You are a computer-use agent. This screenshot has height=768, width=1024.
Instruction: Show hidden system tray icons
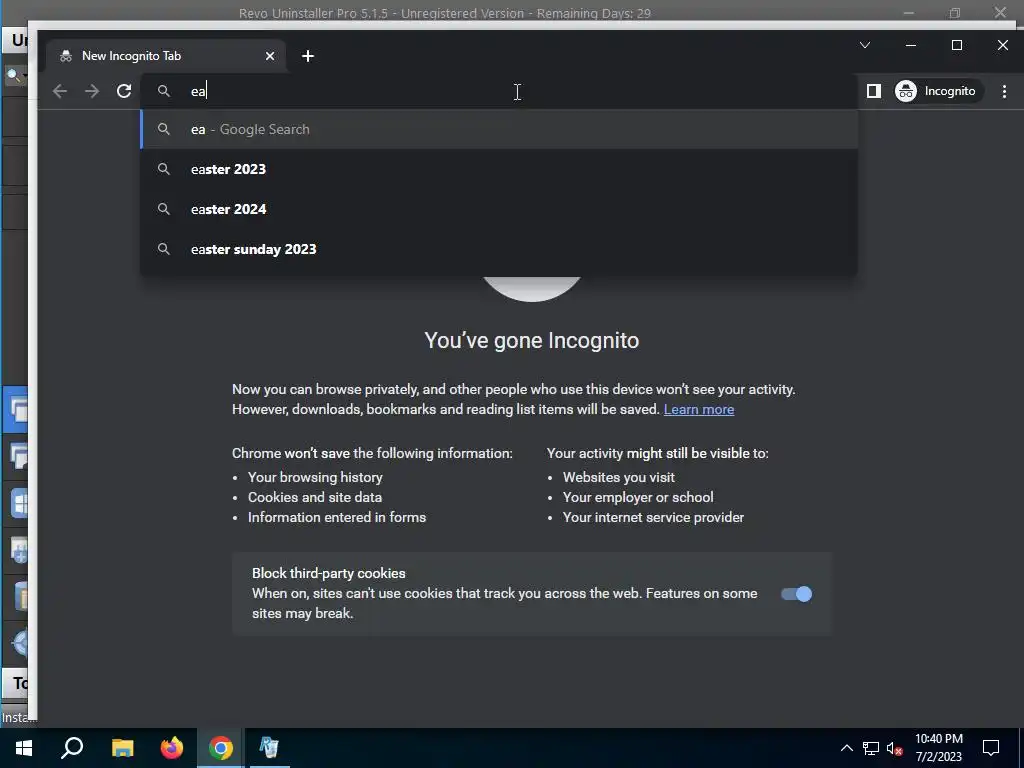pyautogui.click(x=846, y=748)
